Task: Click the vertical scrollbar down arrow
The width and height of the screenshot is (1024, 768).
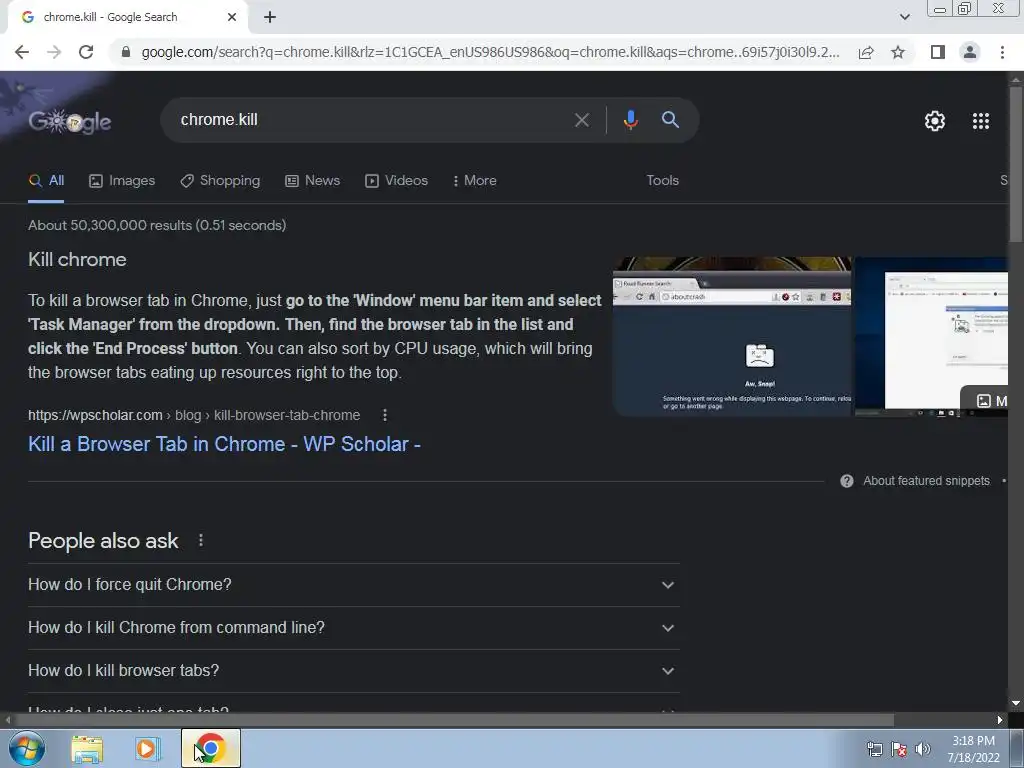Action: tap(1016, 703)
